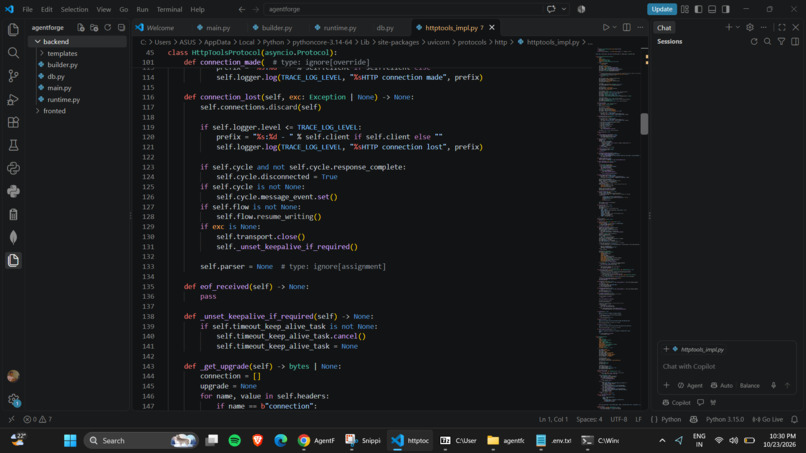Click the agentforge command center search

click(x=402, y=9)
